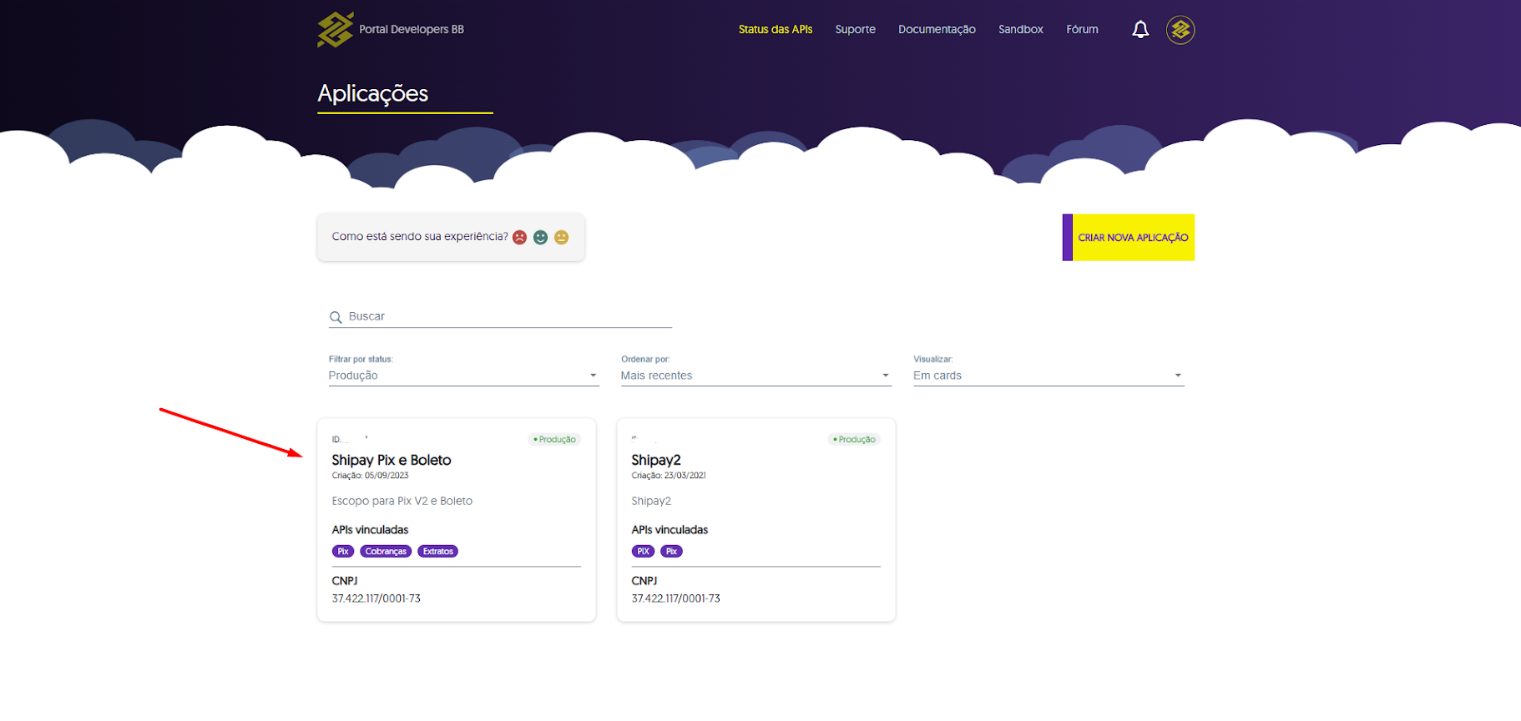This screenshot has height=721, width=1521.
Task: Click the Banco do Brasil portal logo
Action: click(335, 30)
